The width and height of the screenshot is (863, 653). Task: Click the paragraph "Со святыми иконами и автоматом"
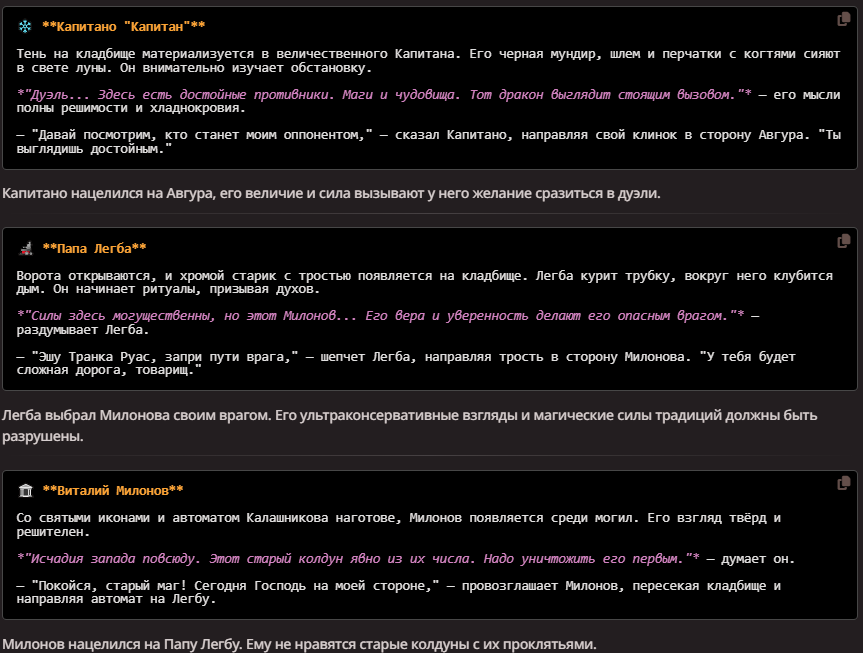[x=398, y=525]
